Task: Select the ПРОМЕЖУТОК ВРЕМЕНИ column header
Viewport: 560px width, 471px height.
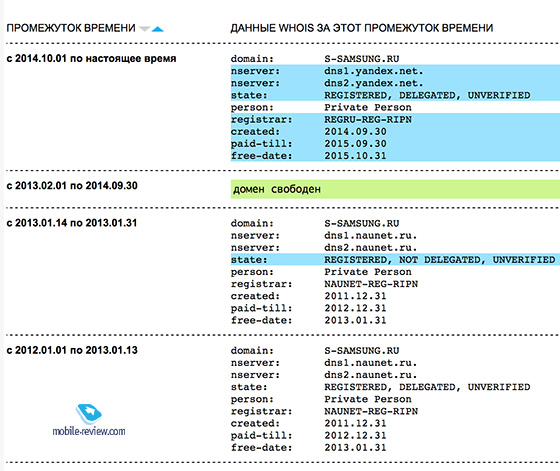Action: click(71, 28)
